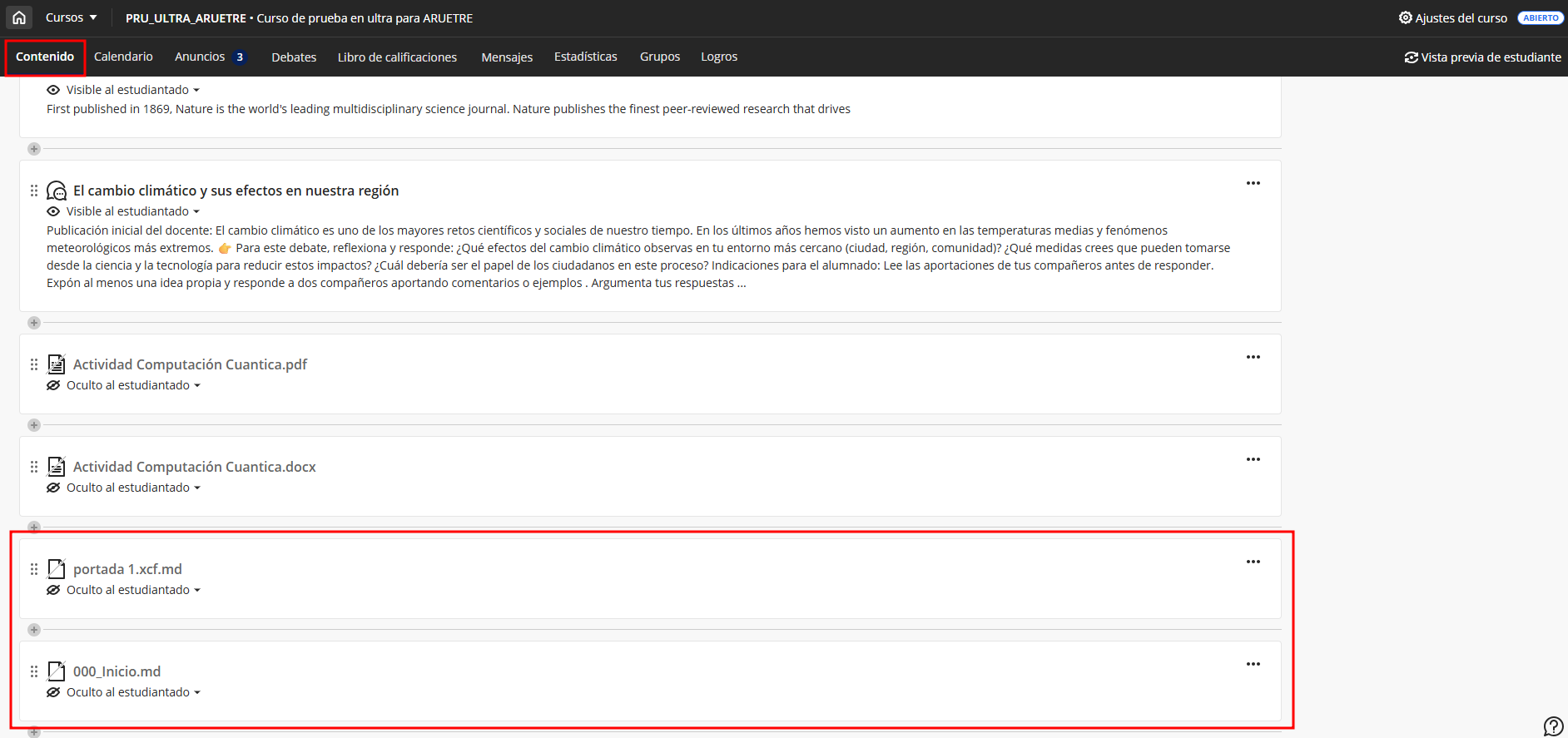Toggle hidden eye icon on 000_Inicio.md
This screenshot has width=1568, height=738.
pos(53,692)
